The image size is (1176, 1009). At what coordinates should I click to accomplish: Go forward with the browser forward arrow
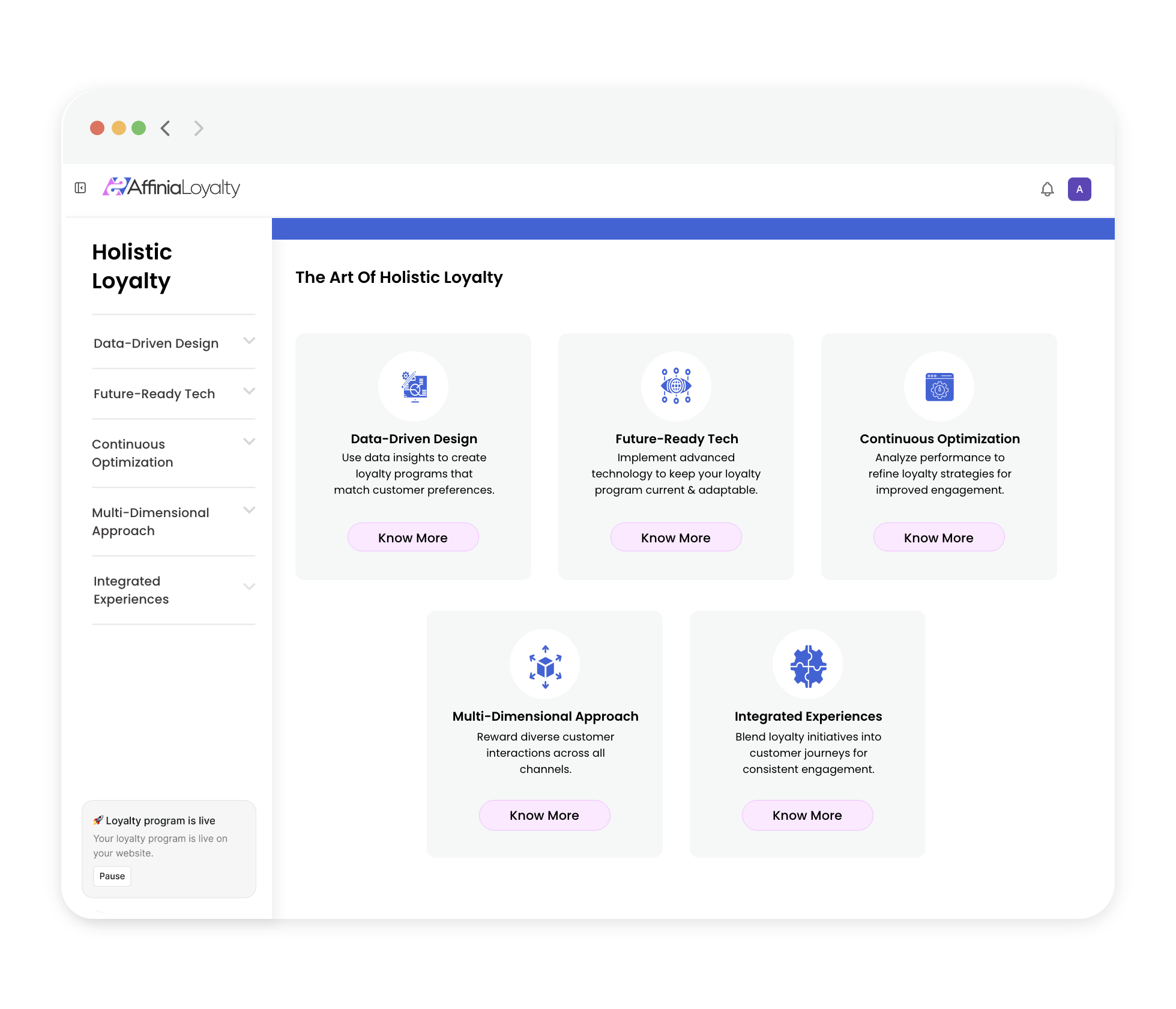point(199,128)
